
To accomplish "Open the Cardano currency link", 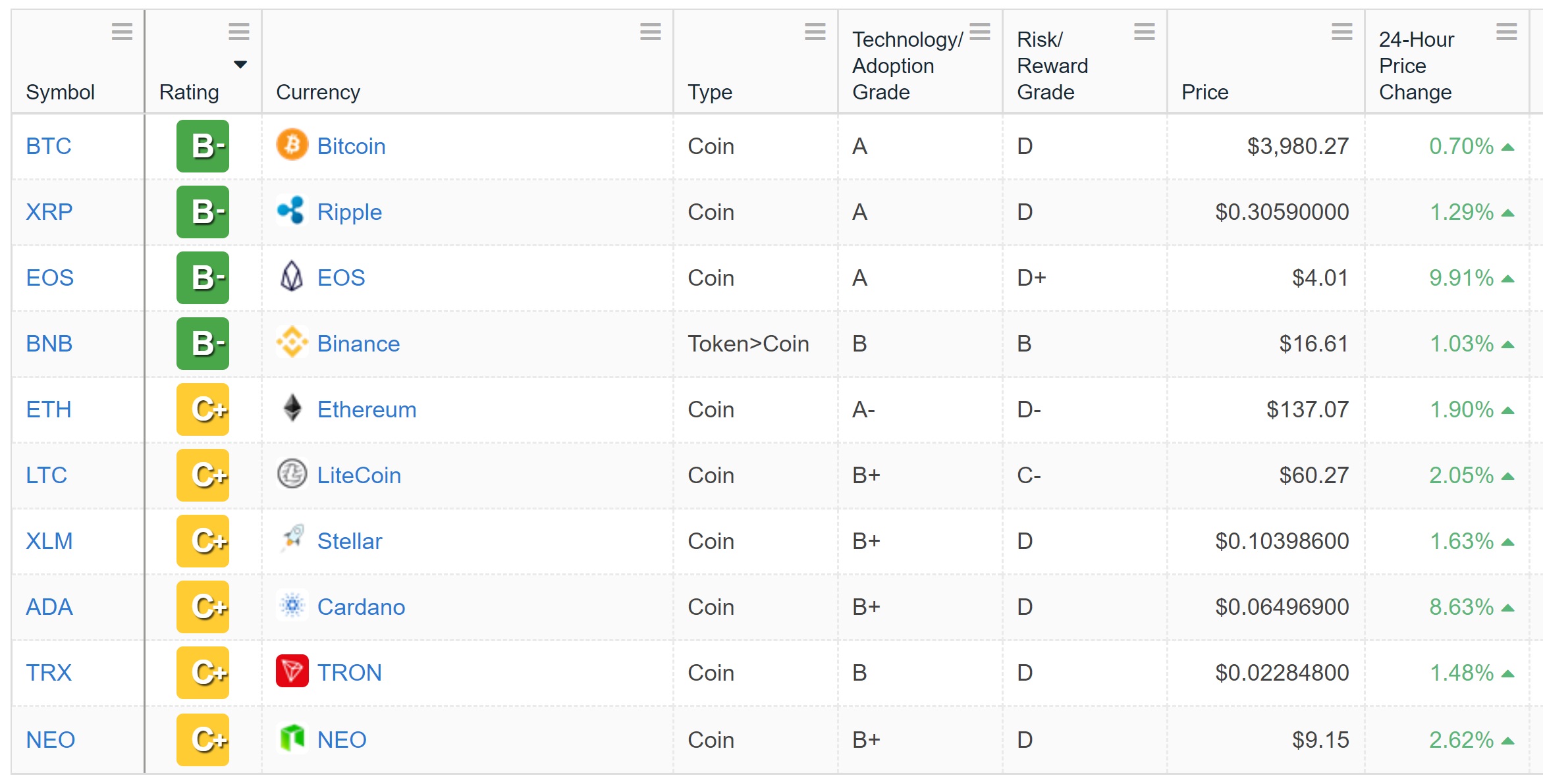I will [361, 607].
